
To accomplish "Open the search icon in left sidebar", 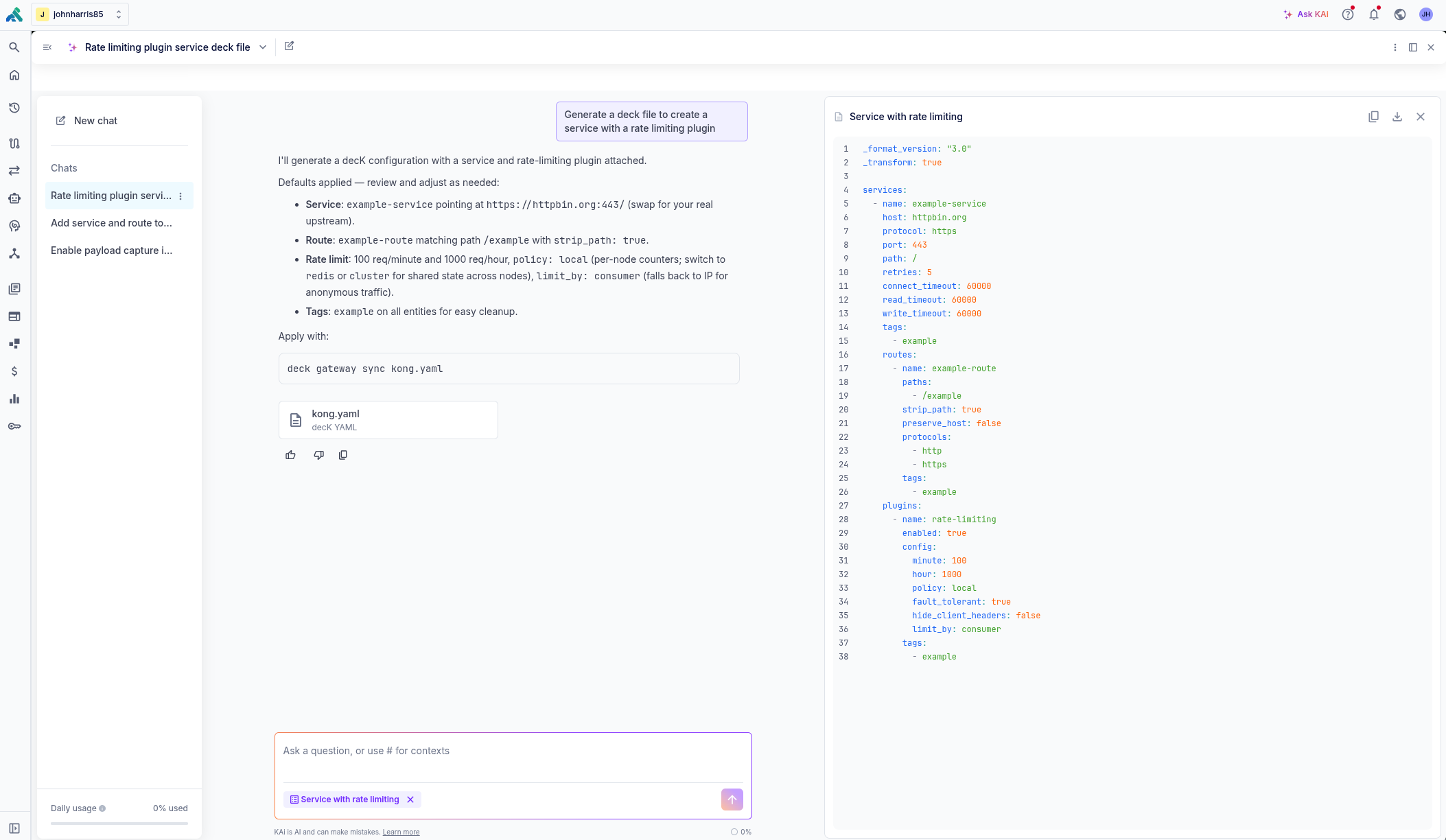I will point(14,47).
